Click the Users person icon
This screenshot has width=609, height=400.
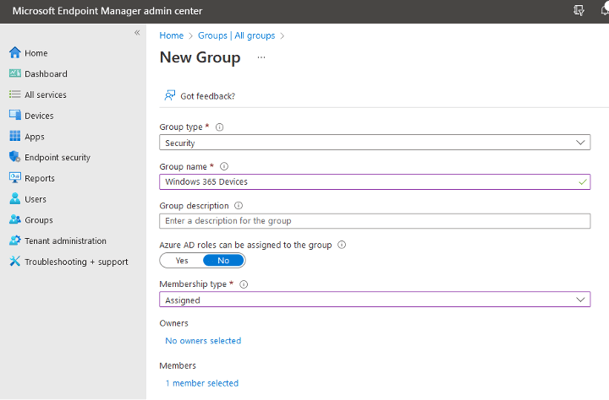[x=15, y=198]
